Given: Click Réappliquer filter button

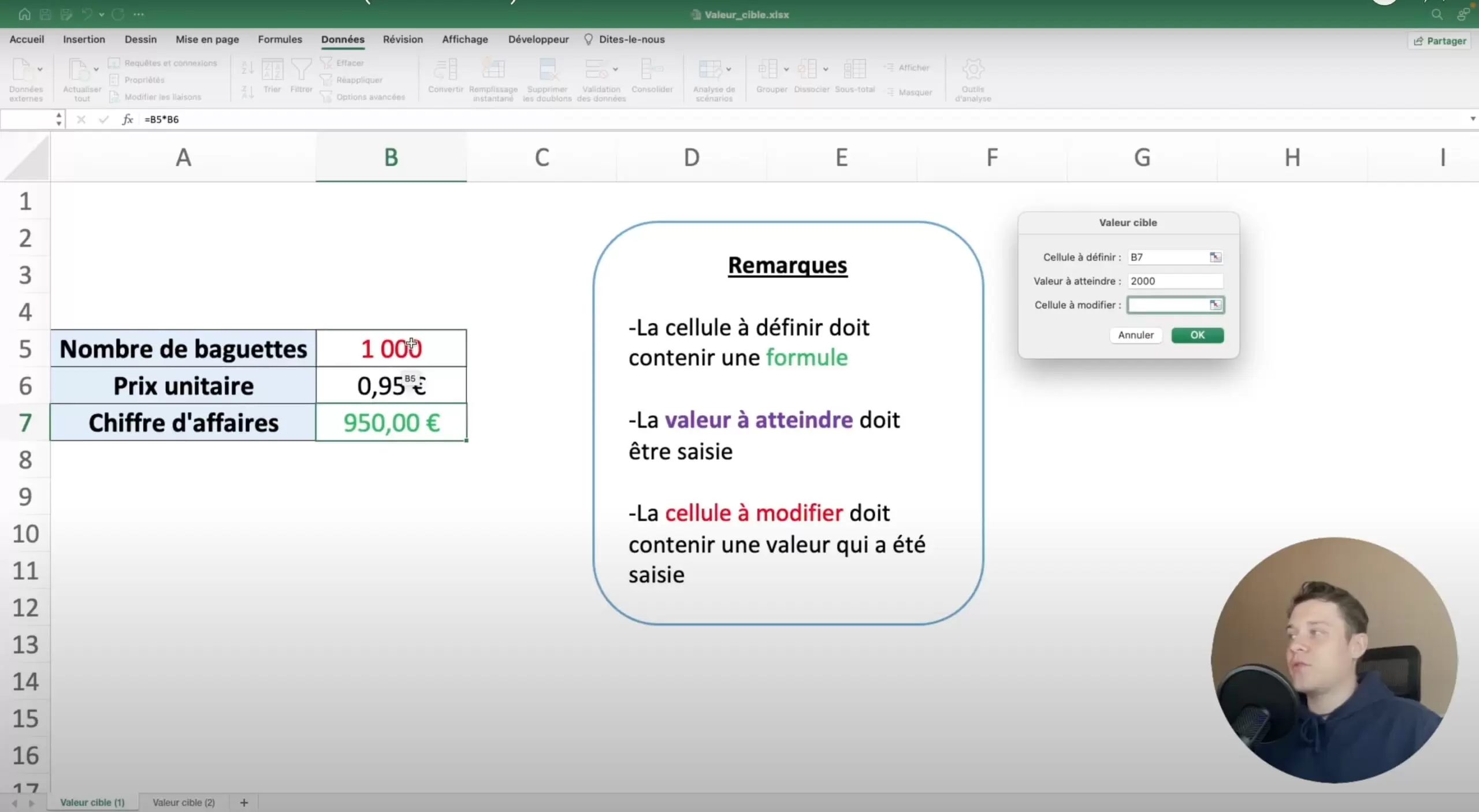Looking at the screenshot, I should (x=352, y=80).
